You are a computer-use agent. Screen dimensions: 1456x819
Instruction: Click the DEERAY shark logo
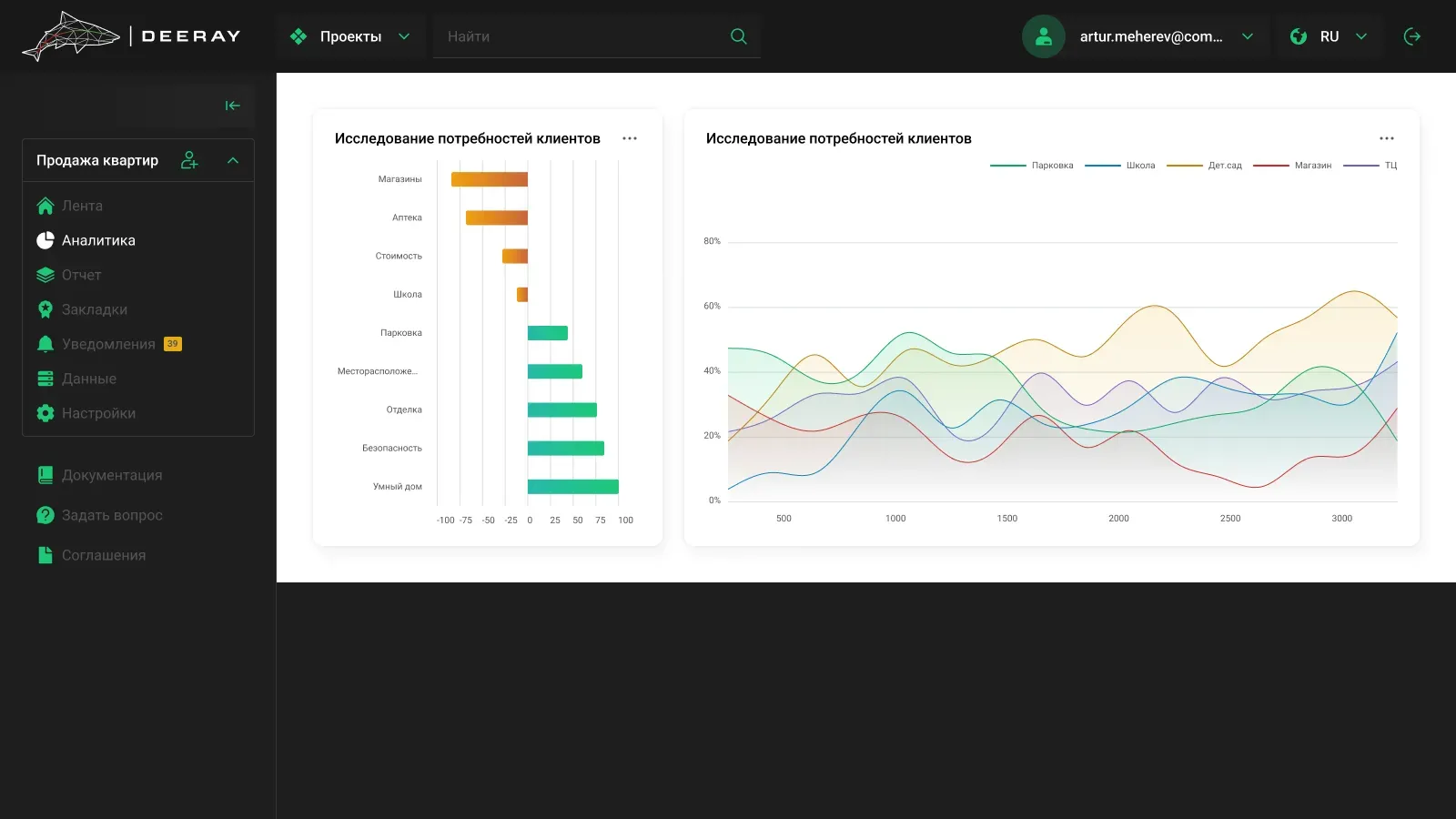132,36
